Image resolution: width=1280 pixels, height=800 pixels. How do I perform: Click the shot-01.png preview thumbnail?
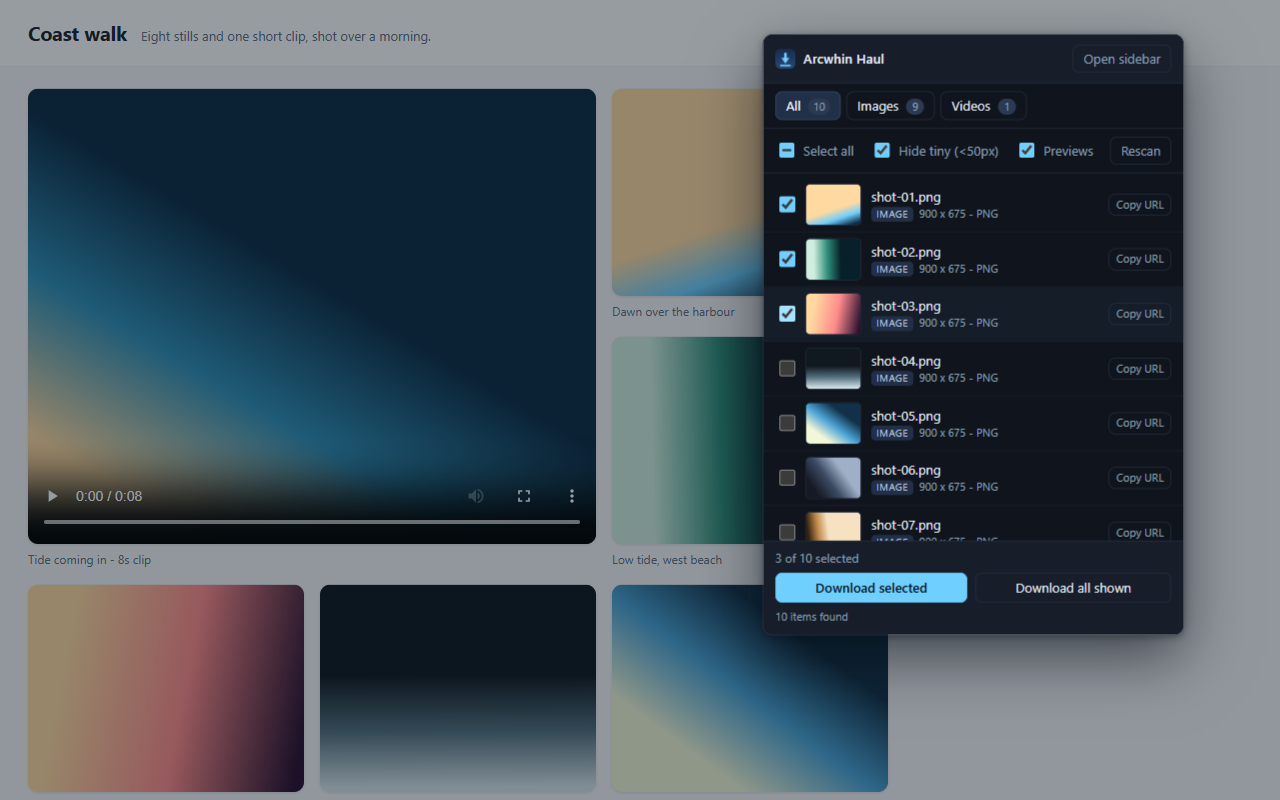pyautogui.click(x=833, y=204)
